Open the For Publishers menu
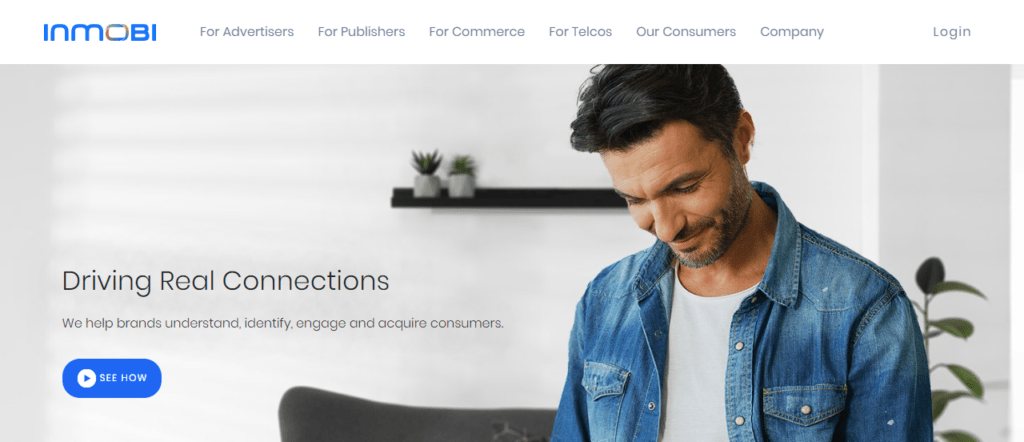The width and height of the screenshot is (1024, 442). click(361, 32)
